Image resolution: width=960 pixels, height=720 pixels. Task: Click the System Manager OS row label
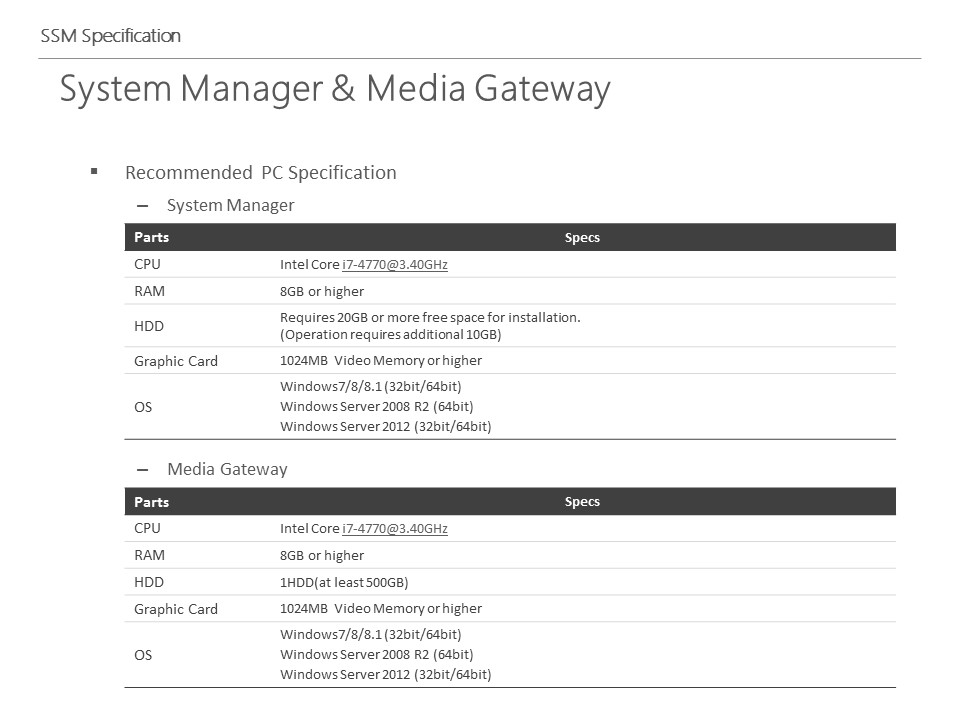tap(143, 407)
